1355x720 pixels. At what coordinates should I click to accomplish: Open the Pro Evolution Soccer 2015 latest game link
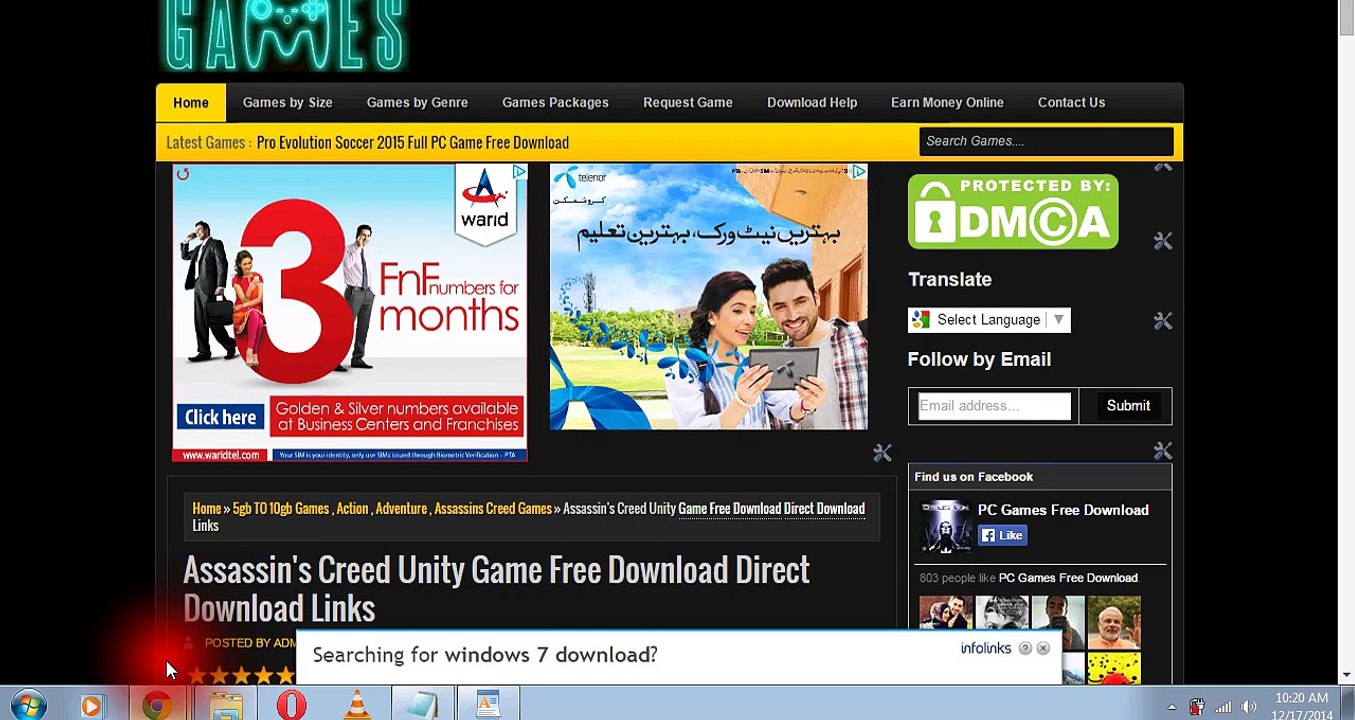coord(412,143)
